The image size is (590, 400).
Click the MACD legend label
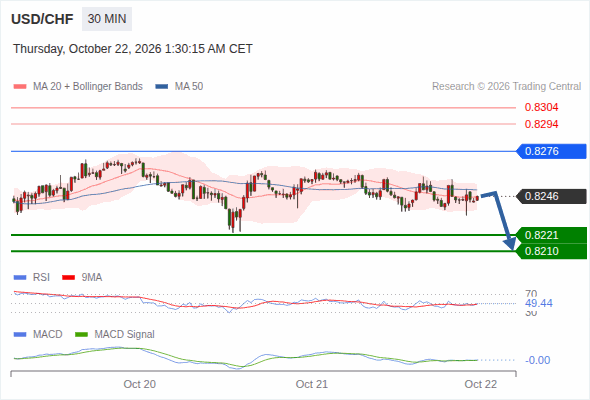47,335
